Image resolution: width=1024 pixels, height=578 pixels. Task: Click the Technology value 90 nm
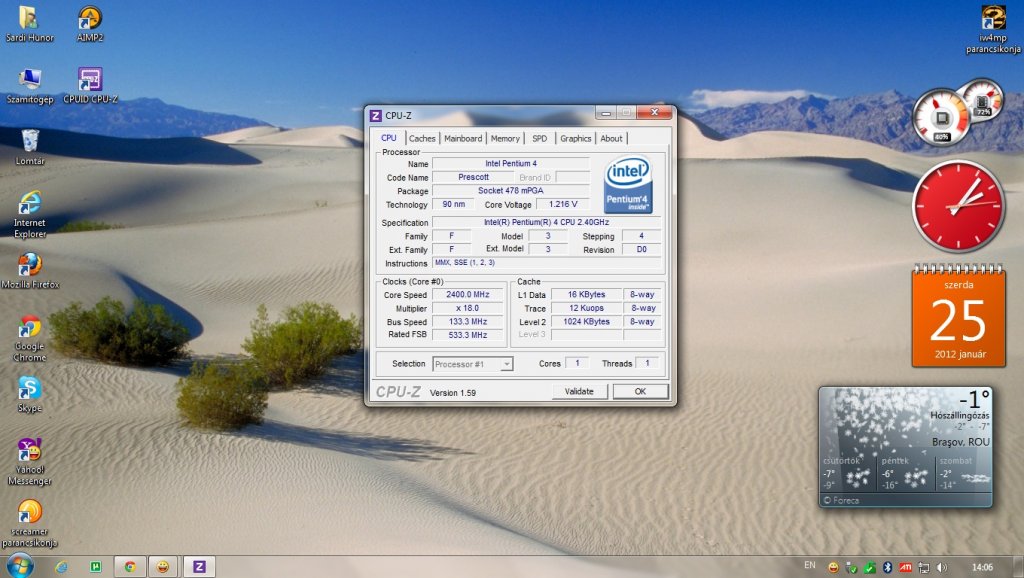click(x=453, y=204)
